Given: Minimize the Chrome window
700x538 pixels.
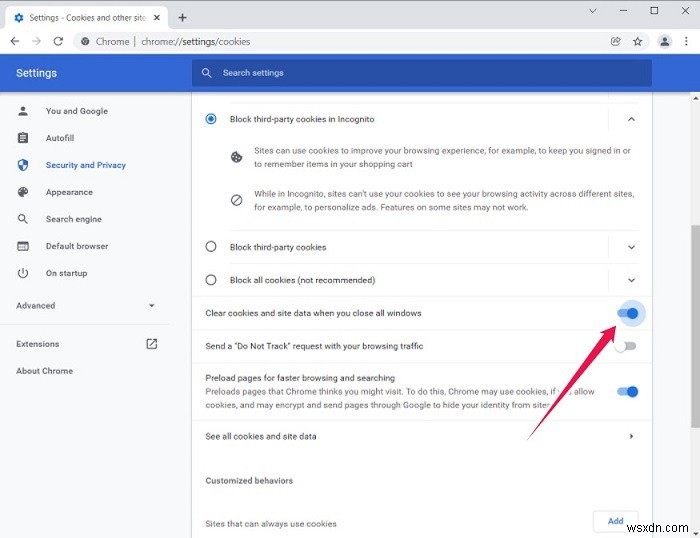Looking at the screenshot, I should point(623,11).
